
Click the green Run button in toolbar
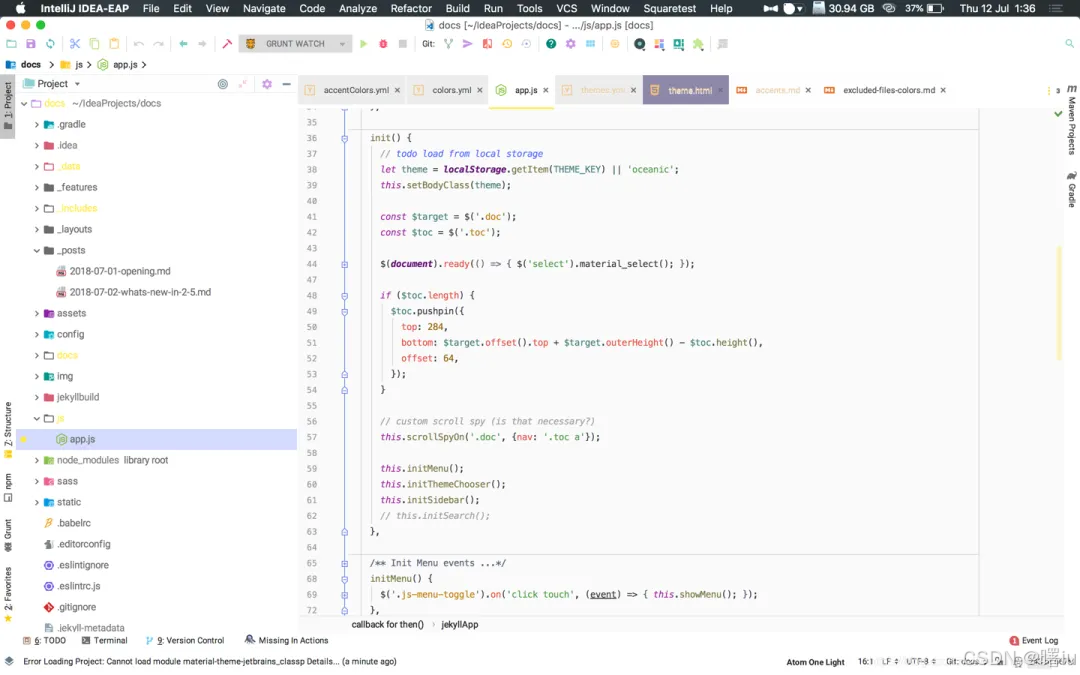363,44
